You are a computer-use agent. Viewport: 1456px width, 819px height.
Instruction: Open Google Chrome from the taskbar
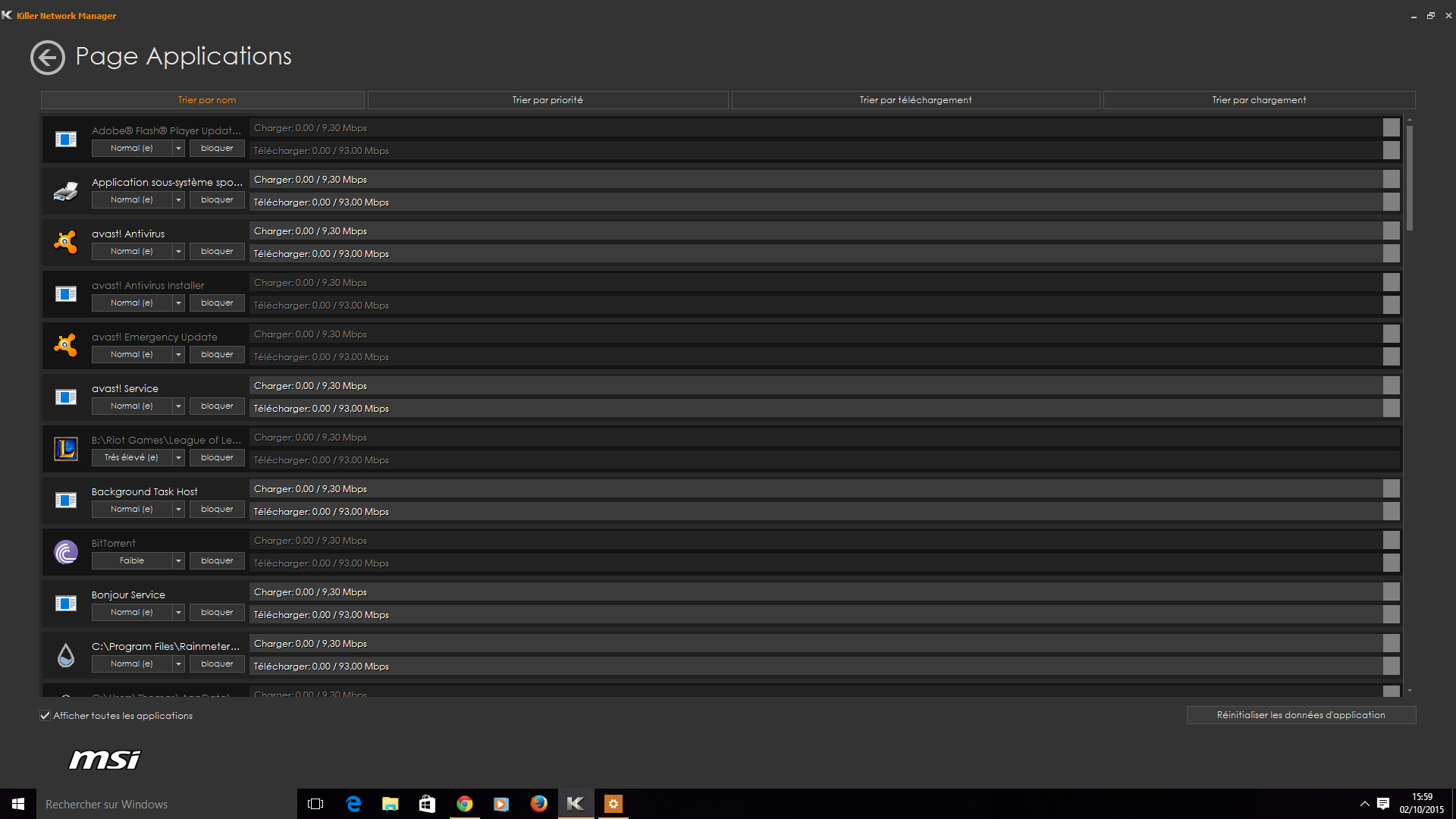click(x=464, y=804)
